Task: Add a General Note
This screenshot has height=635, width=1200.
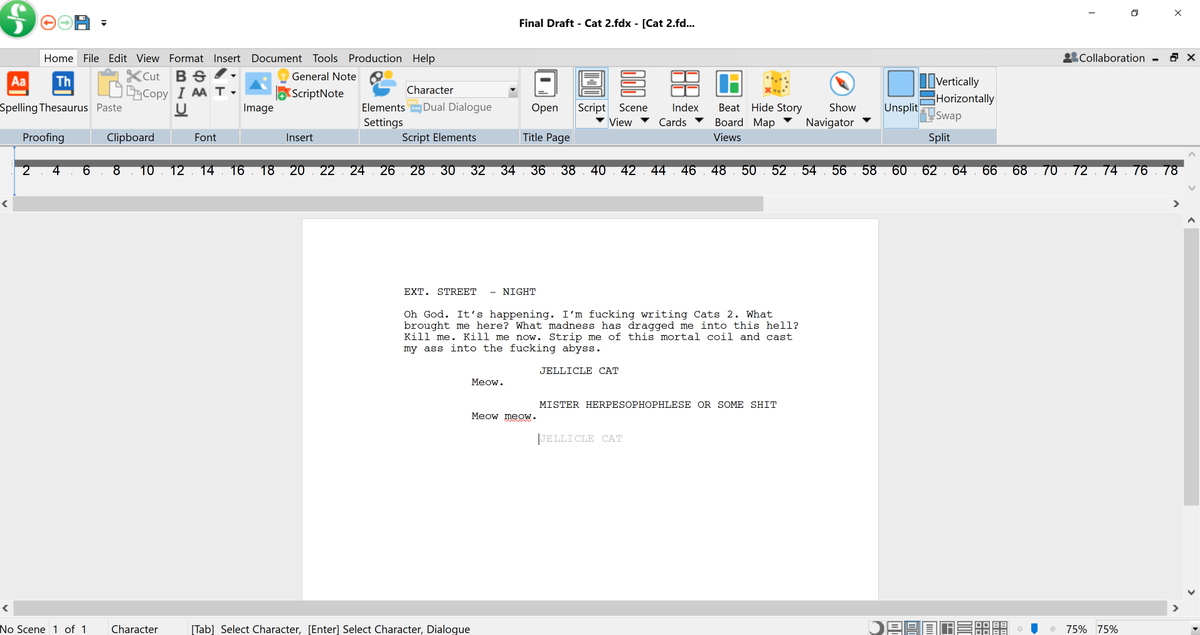Action: [317, 76]
